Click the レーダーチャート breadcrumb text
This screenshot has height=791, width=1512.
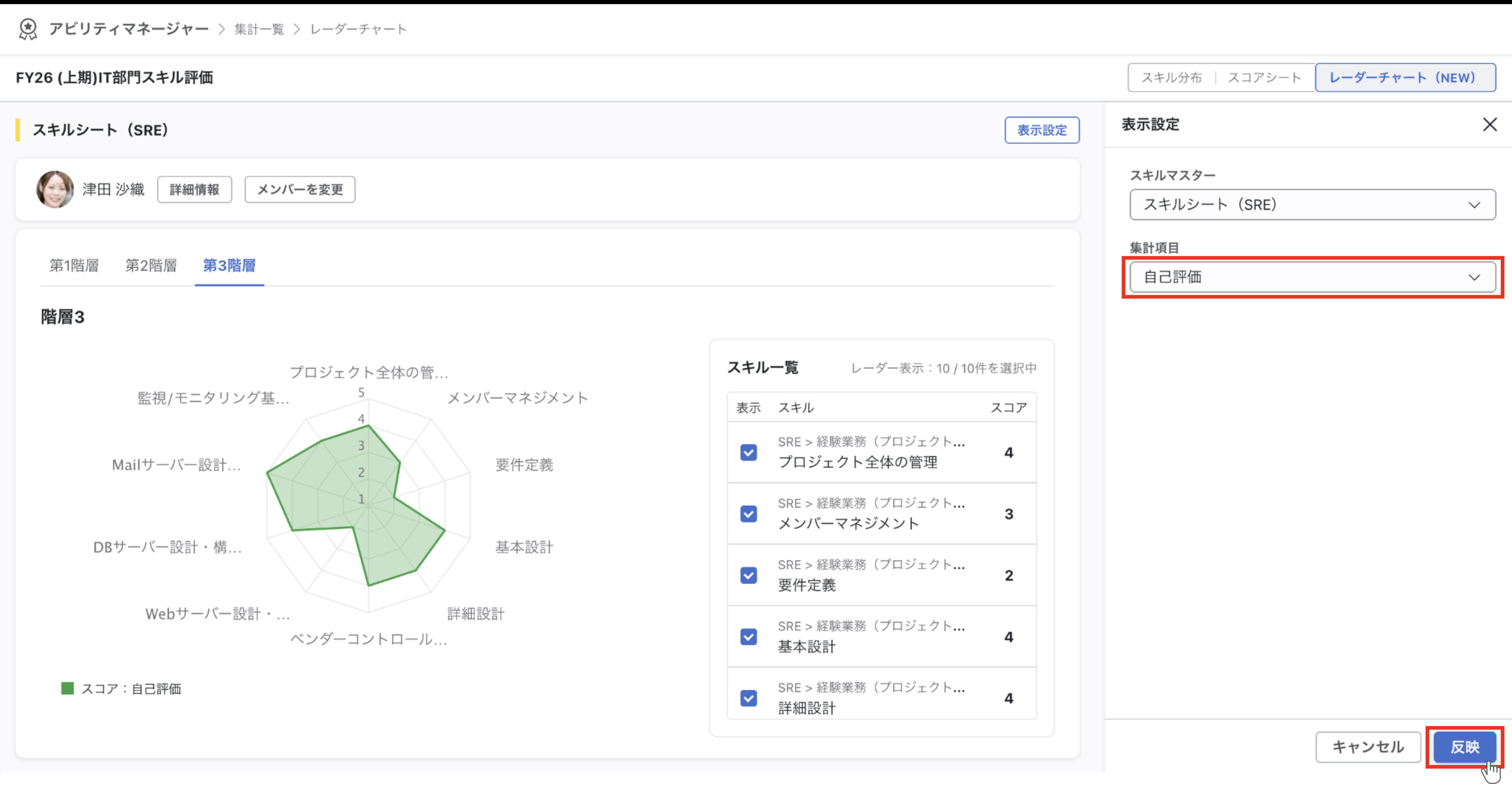click(358, 29)
